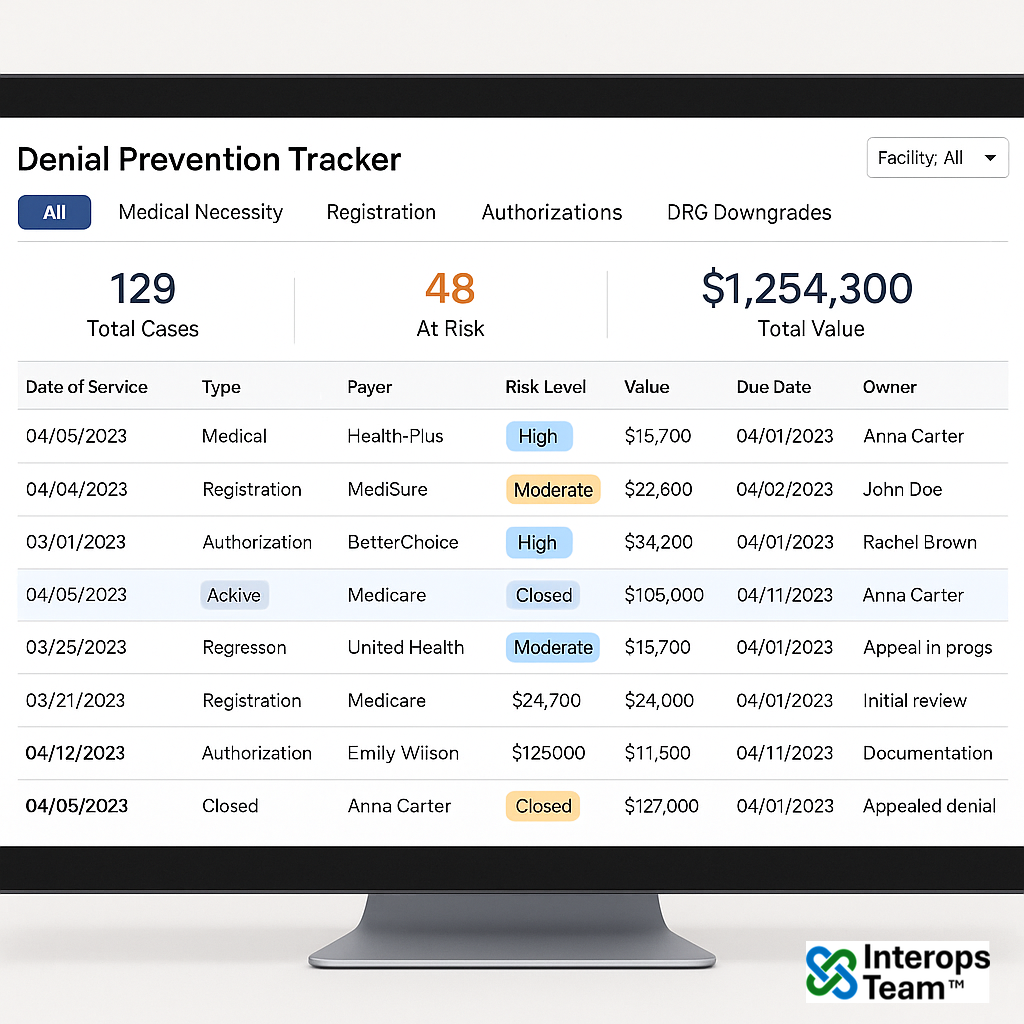1024x1024 pixels.
Task: Click the Medical type cell
Action: (234, 436)
